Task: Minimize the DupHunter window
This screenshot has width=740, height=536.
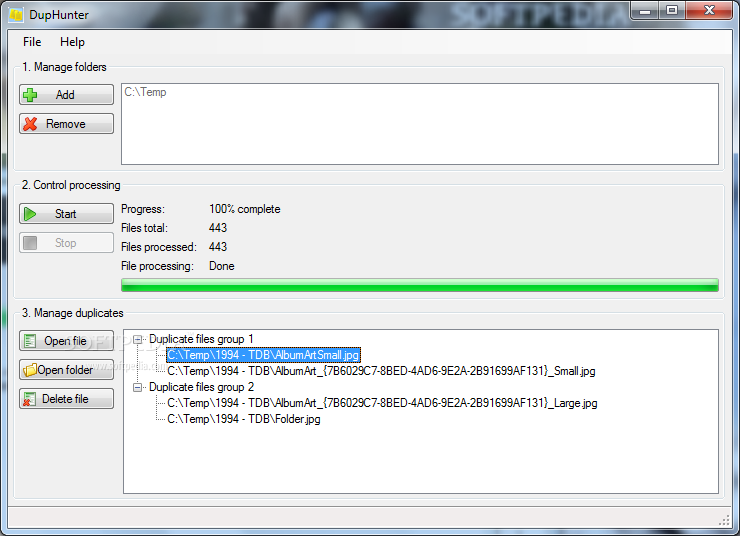Action: click(645, 10)
